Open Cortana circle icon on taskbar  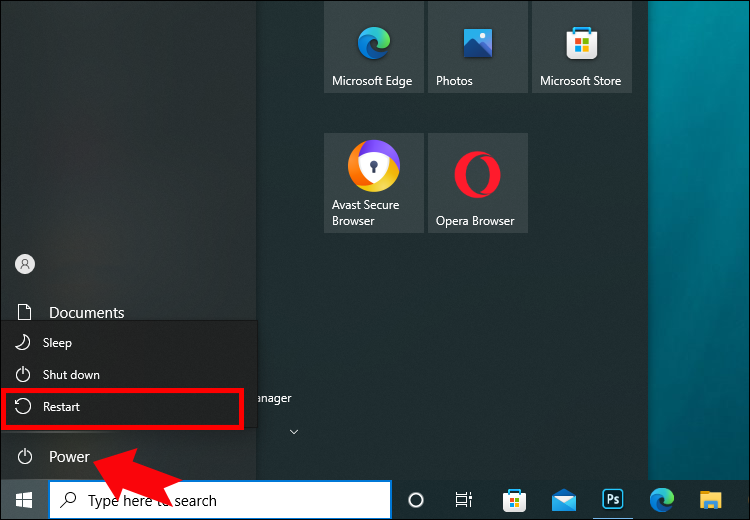[416, 500]
